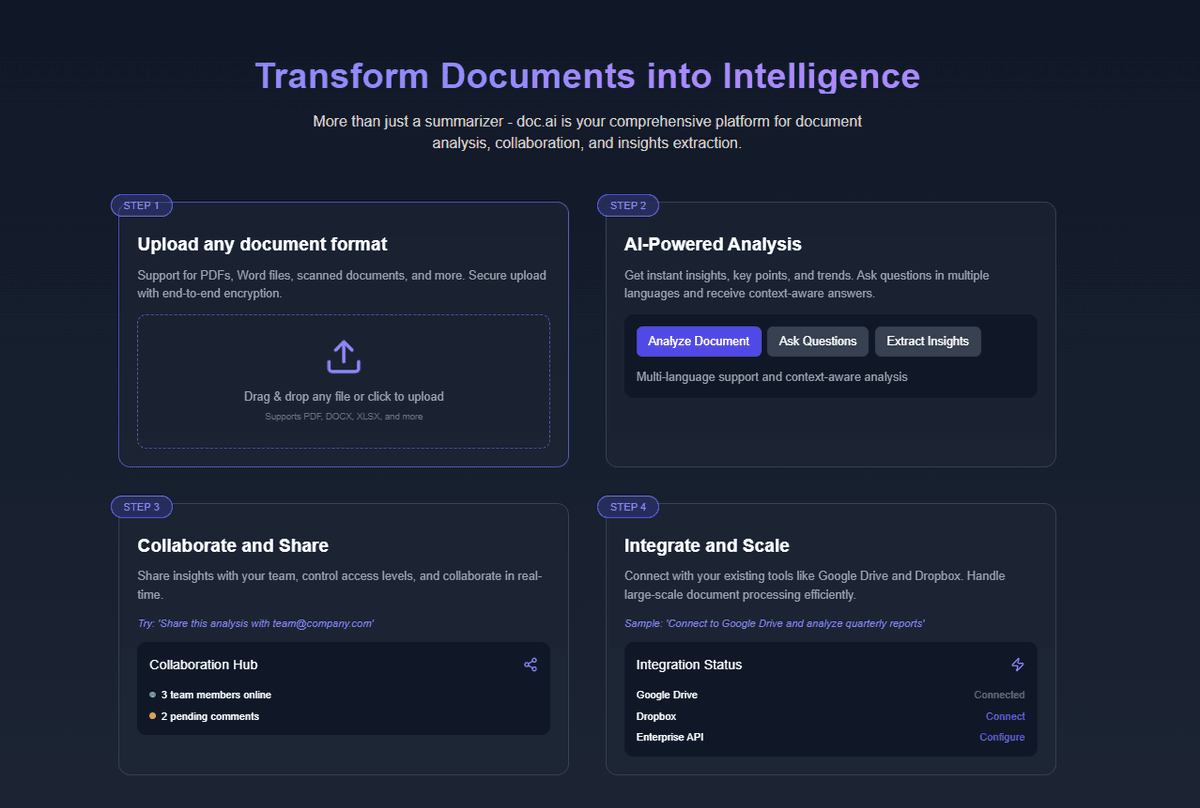The height and width of the screenshot is (808, 1200).
Task: Click the STEP 4 badge
Action: pos(628,507)
